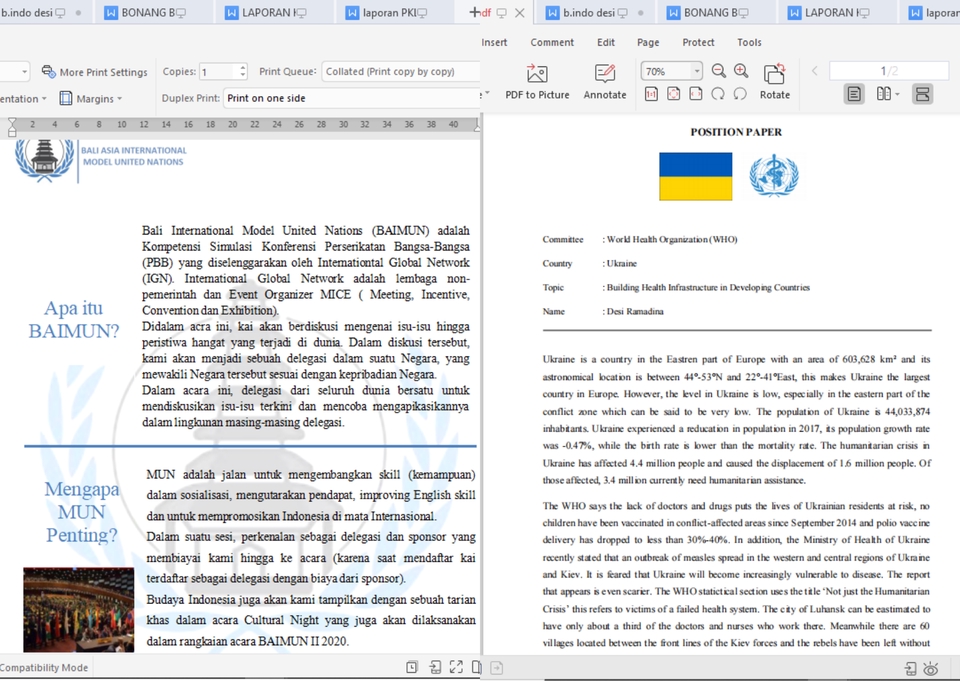960x681 pixels.
Task: Rotate view counterclockwise with the circular arrow
Action: (x=740, y=94)
